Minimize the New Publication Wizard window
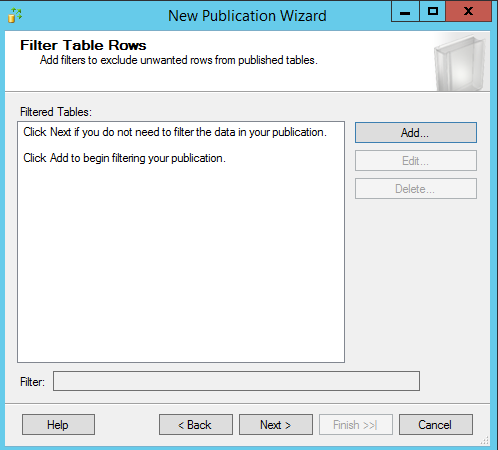Viewport: 498px width, 450px height. [405, 12]
